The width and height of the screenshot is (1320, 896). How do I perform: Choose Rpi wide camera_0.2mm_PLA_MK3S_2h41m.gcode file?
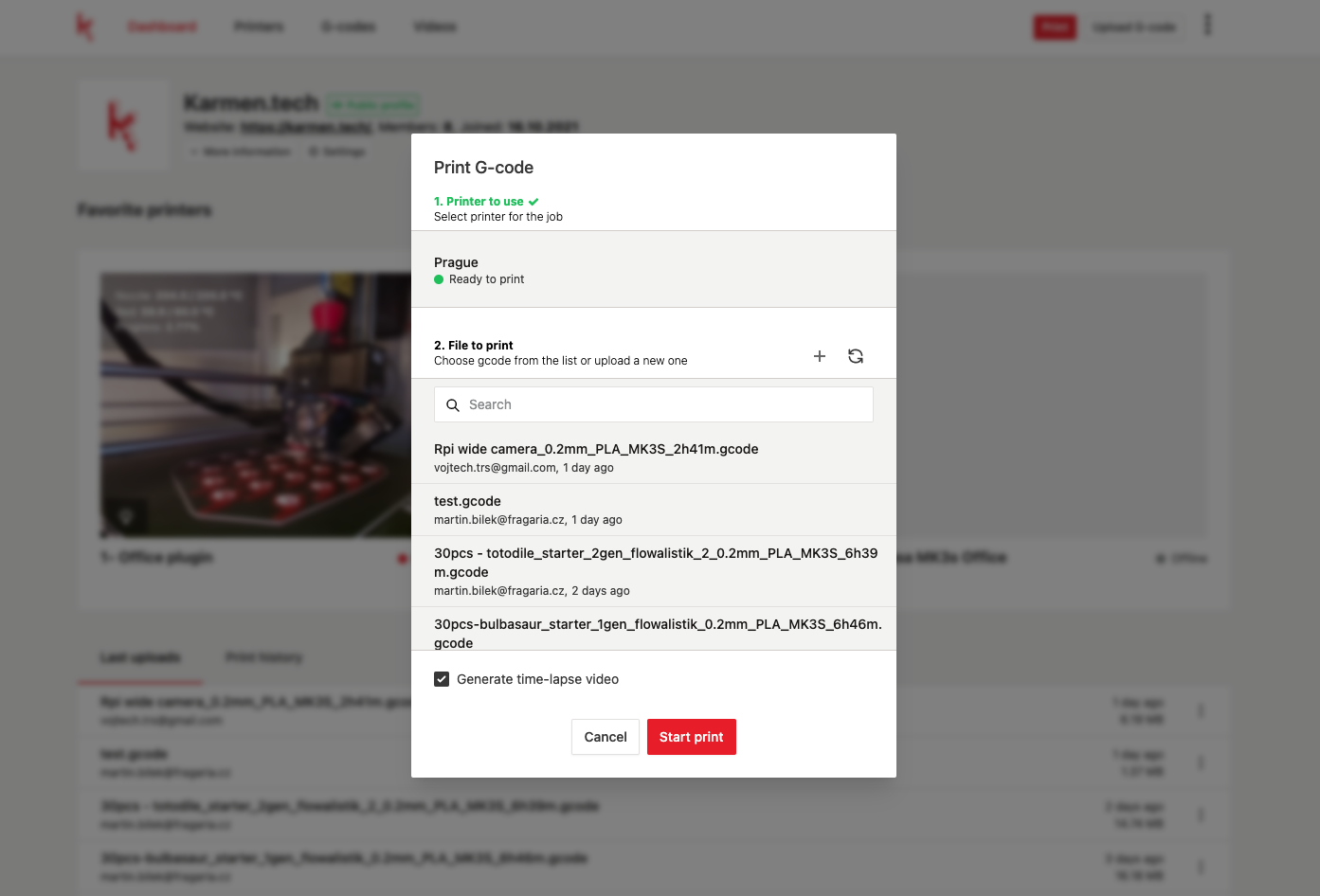click(x=654, y=457)
